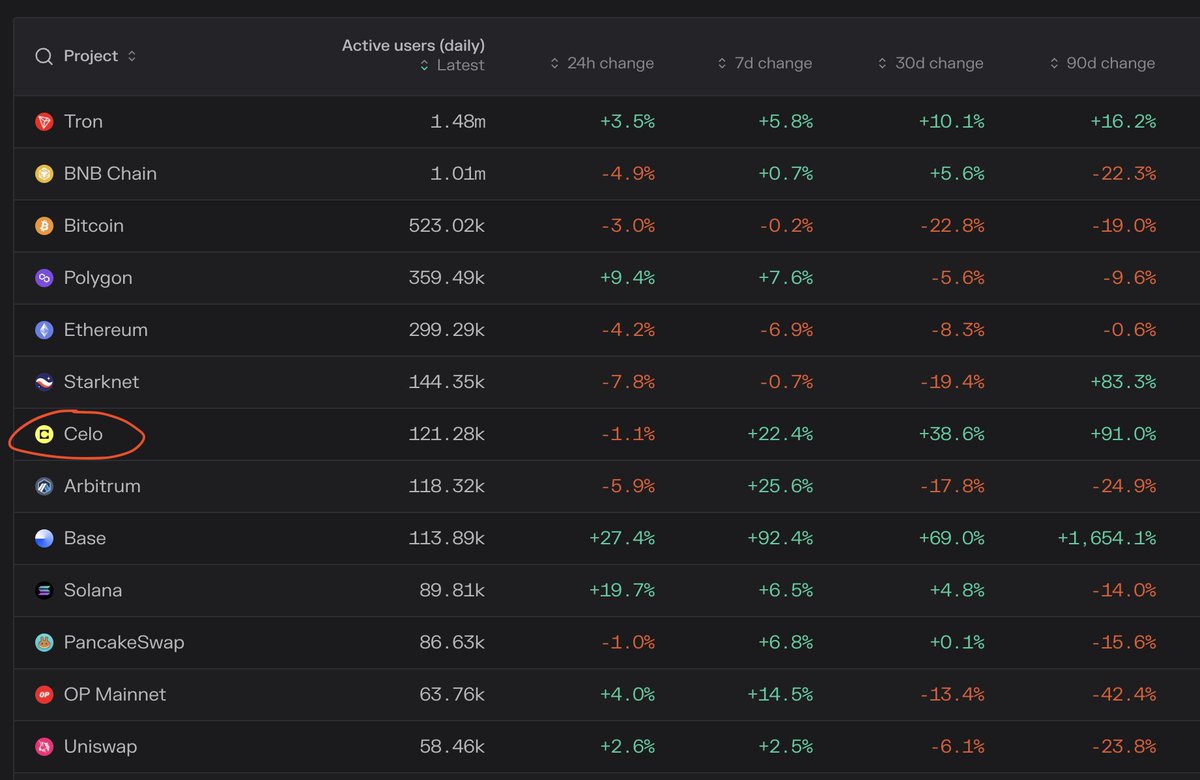Open the OP Mainnet project name
The height and width of the screenshot is (780, 1200).
tap(115, 694)
